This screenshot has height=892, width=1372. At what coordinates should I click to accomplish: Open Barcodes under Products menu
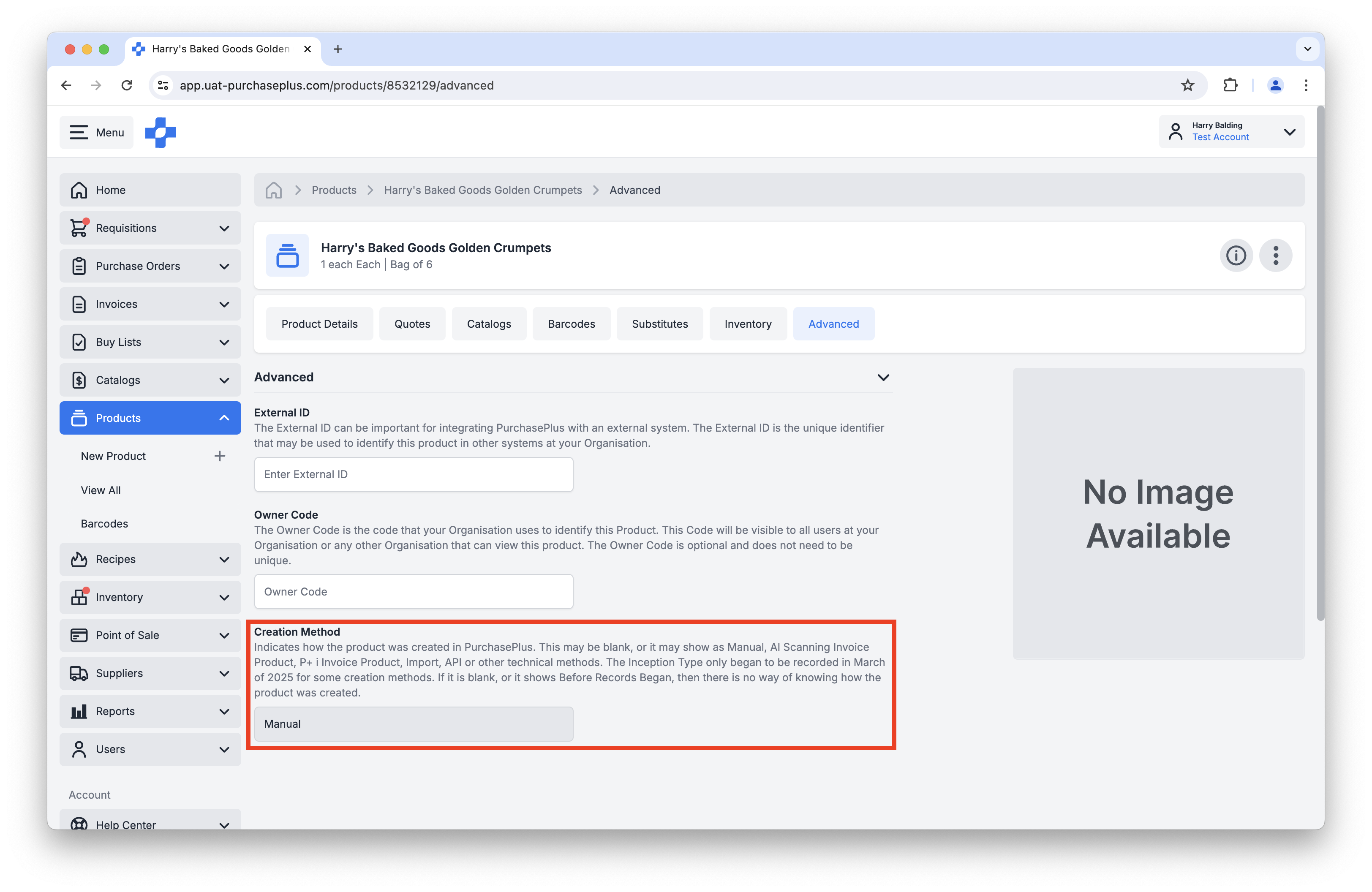104,524
